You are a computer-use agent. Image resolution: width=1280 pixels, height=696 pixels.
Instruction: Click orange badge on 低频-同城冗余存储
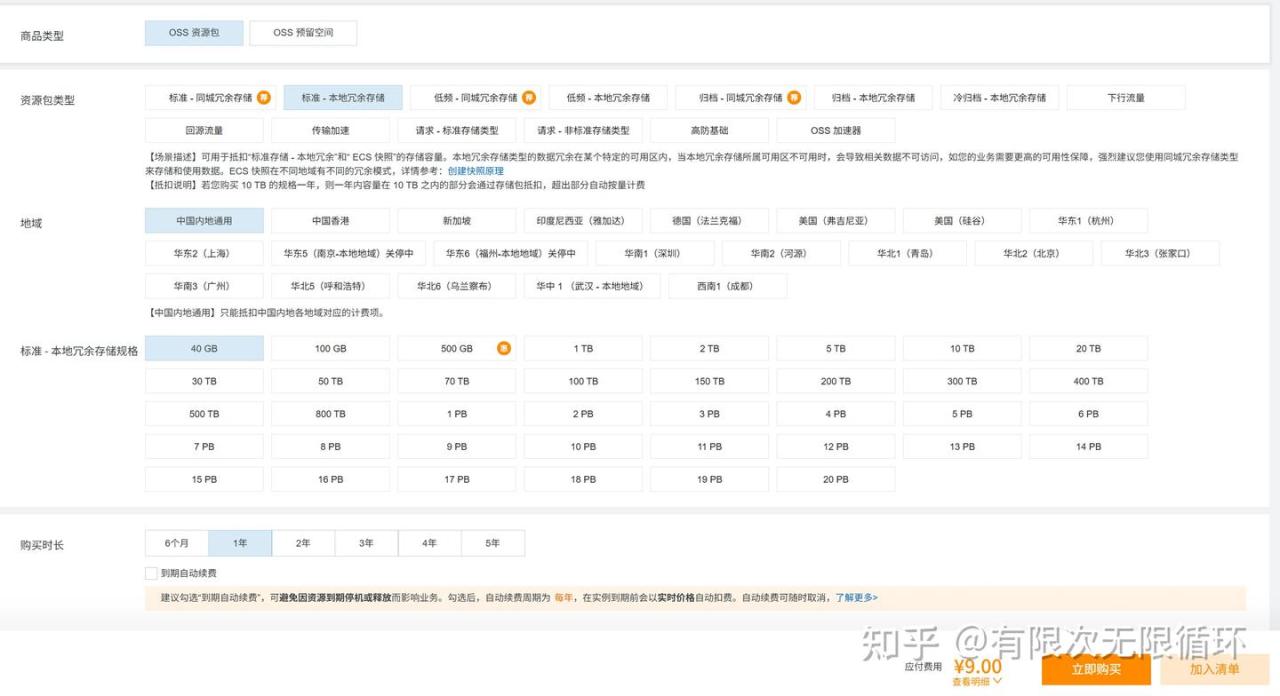pos(529,97)
